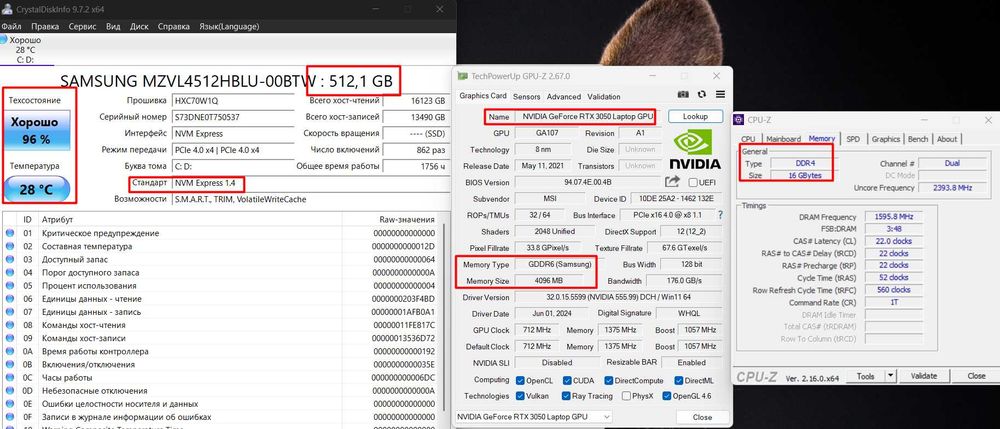Open the CPU-Z Tools dropdown arrow
Image resolution: width=1000 pixels, height=429 pixels.
[891, 376]
